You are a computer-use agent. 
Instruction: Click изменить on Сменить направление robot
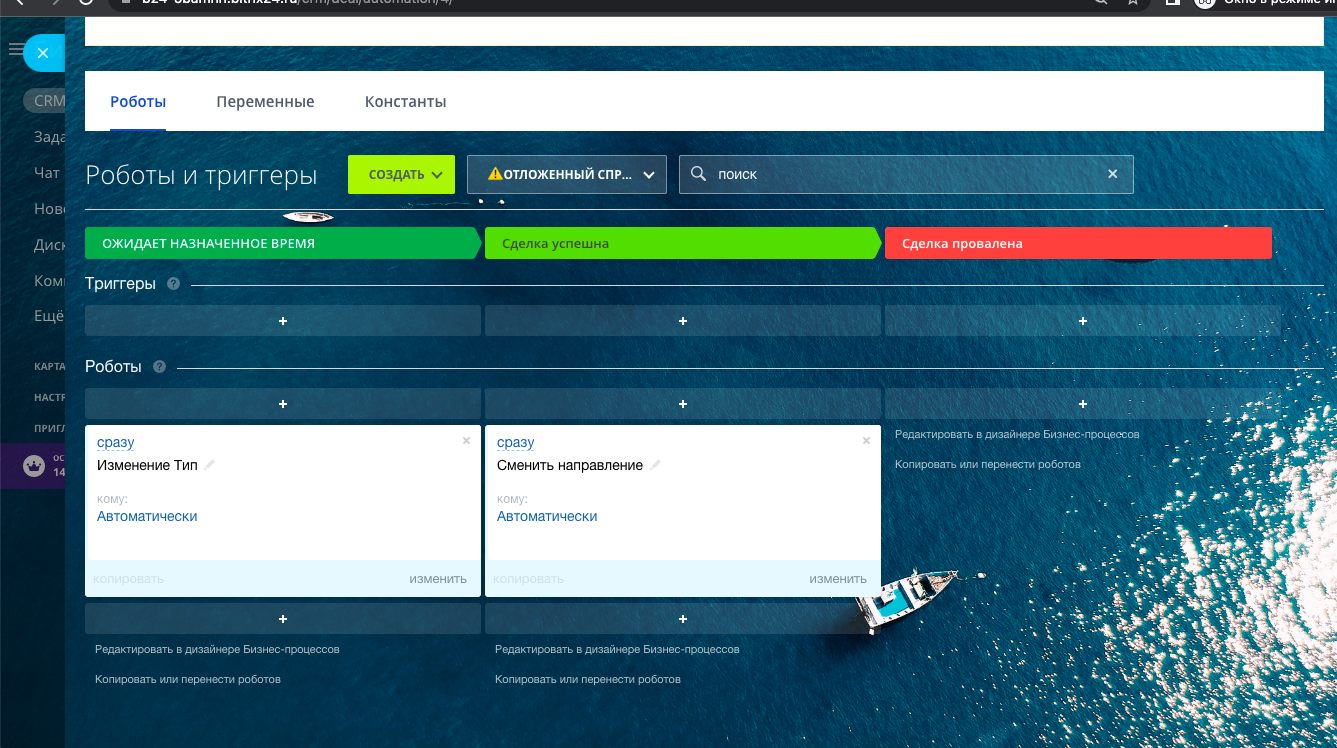pos(838,578)
